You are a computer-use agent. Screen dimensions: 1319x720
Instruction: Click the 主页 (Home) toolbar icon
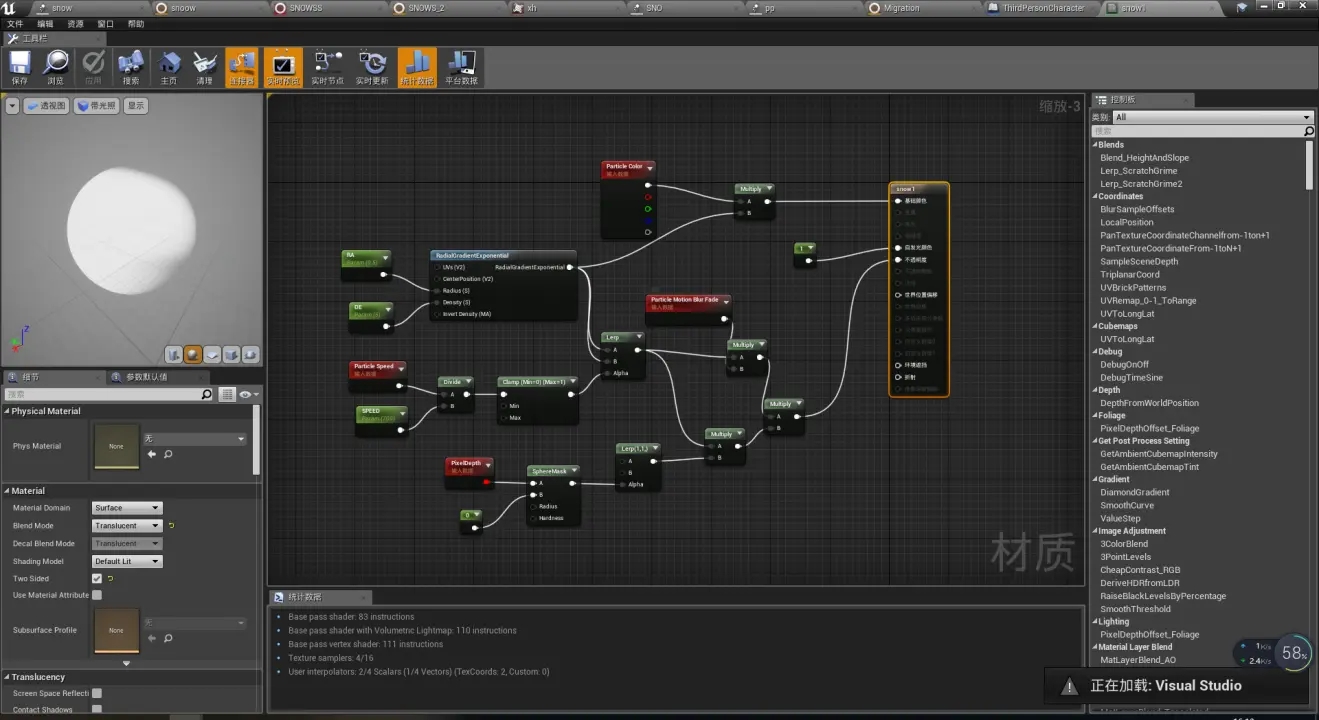(x=168, y=66)
